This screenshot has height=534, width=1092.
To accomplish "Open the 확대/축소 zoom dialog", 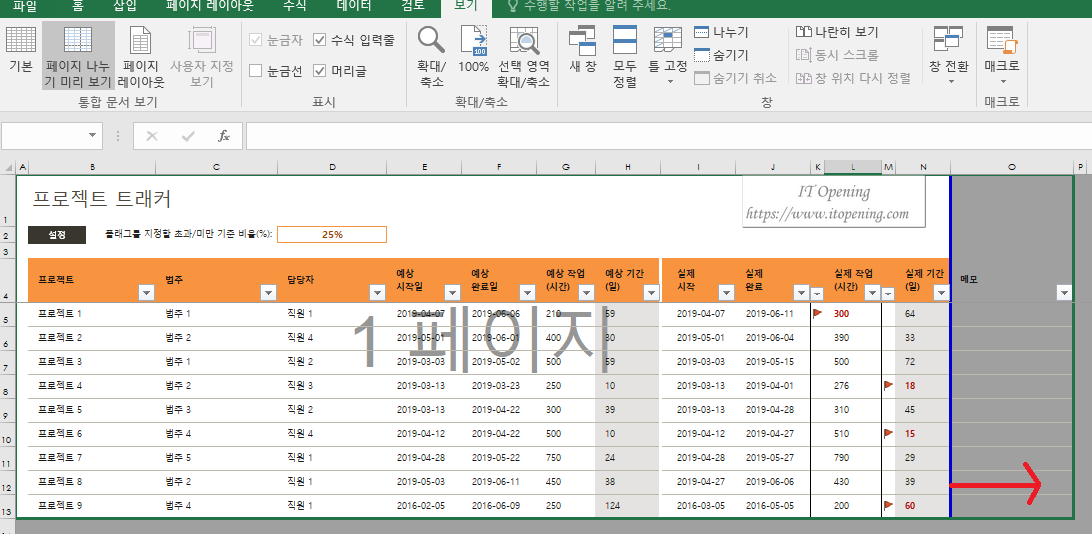I will coord(431,56).
